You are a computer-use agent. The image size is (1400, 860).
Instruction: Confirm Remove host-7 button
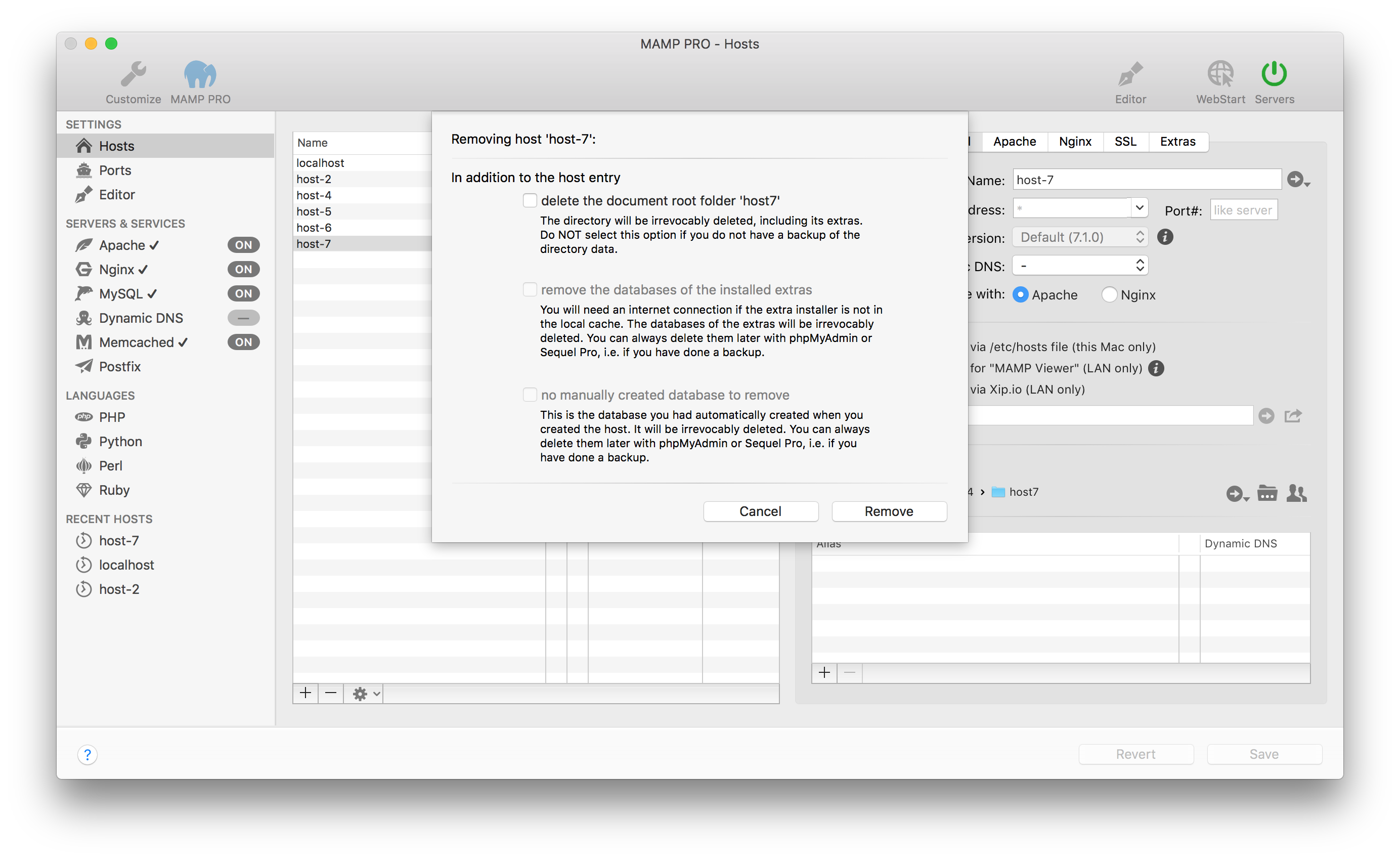pyautogui.click(x=889, y=511)
